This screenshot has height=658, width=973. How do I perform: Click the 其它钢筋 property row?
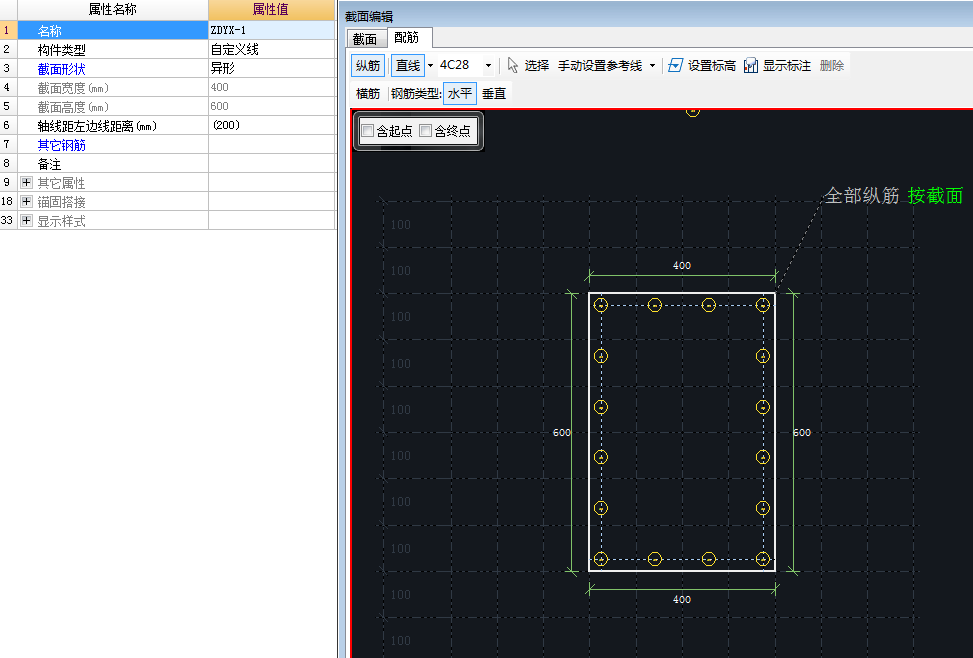(113, 145)
